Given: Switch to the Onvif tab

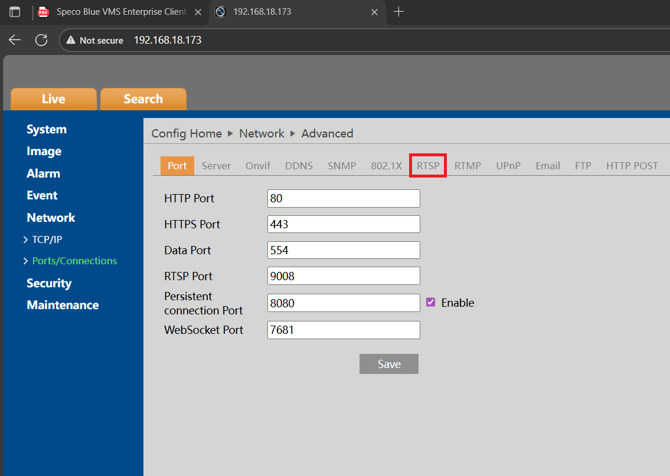Looking at the screenshot, I should (x=258, y=166).
